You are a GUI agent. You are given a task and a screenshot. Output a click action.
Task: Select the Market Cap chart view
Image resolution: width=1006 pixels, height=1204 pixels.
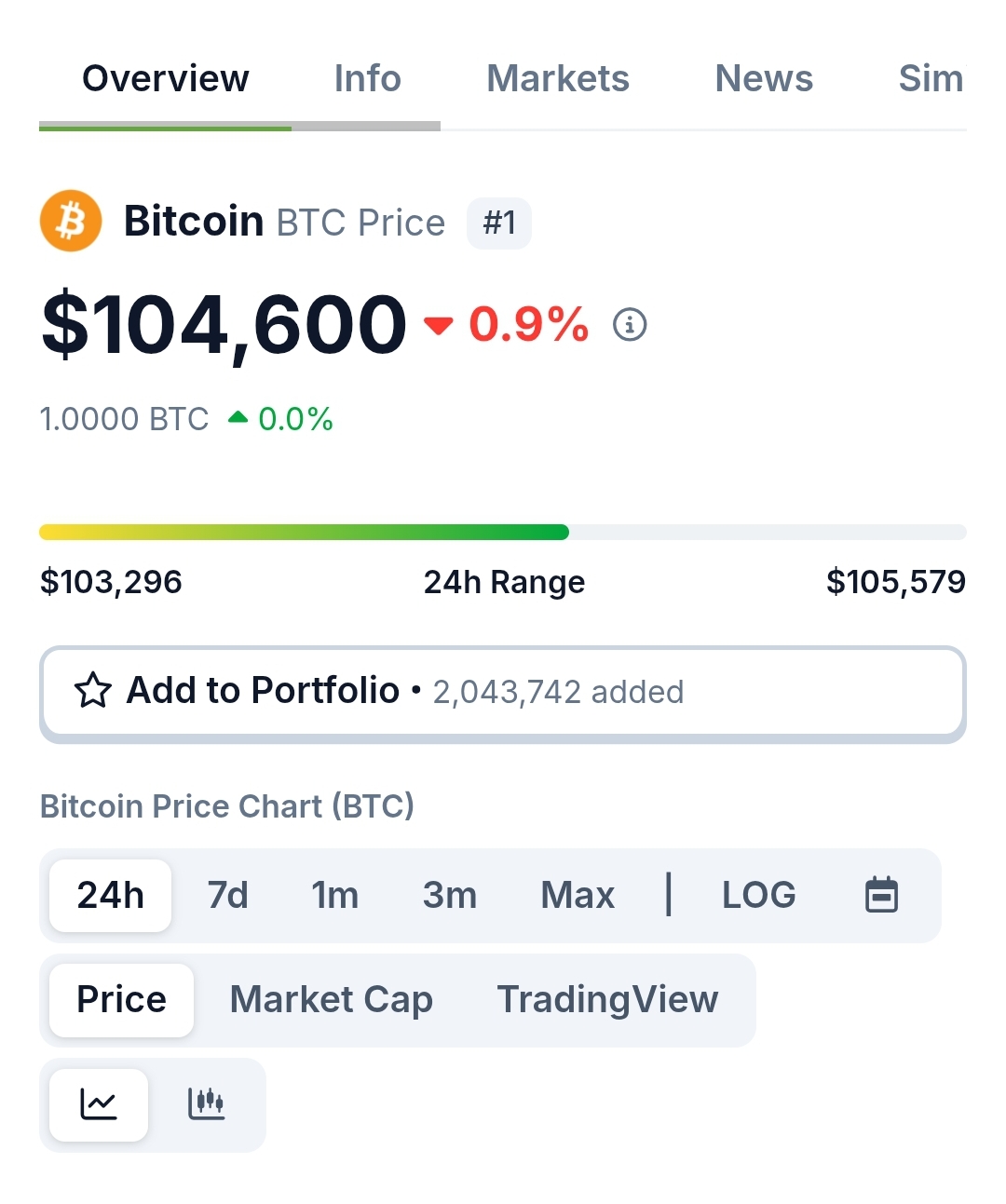coord(332,999)
